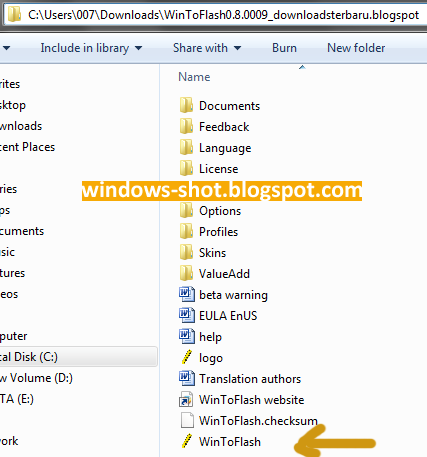The width and height of the screenshot is (427, 457).
Task: Select the help file name
Action: 210,337
